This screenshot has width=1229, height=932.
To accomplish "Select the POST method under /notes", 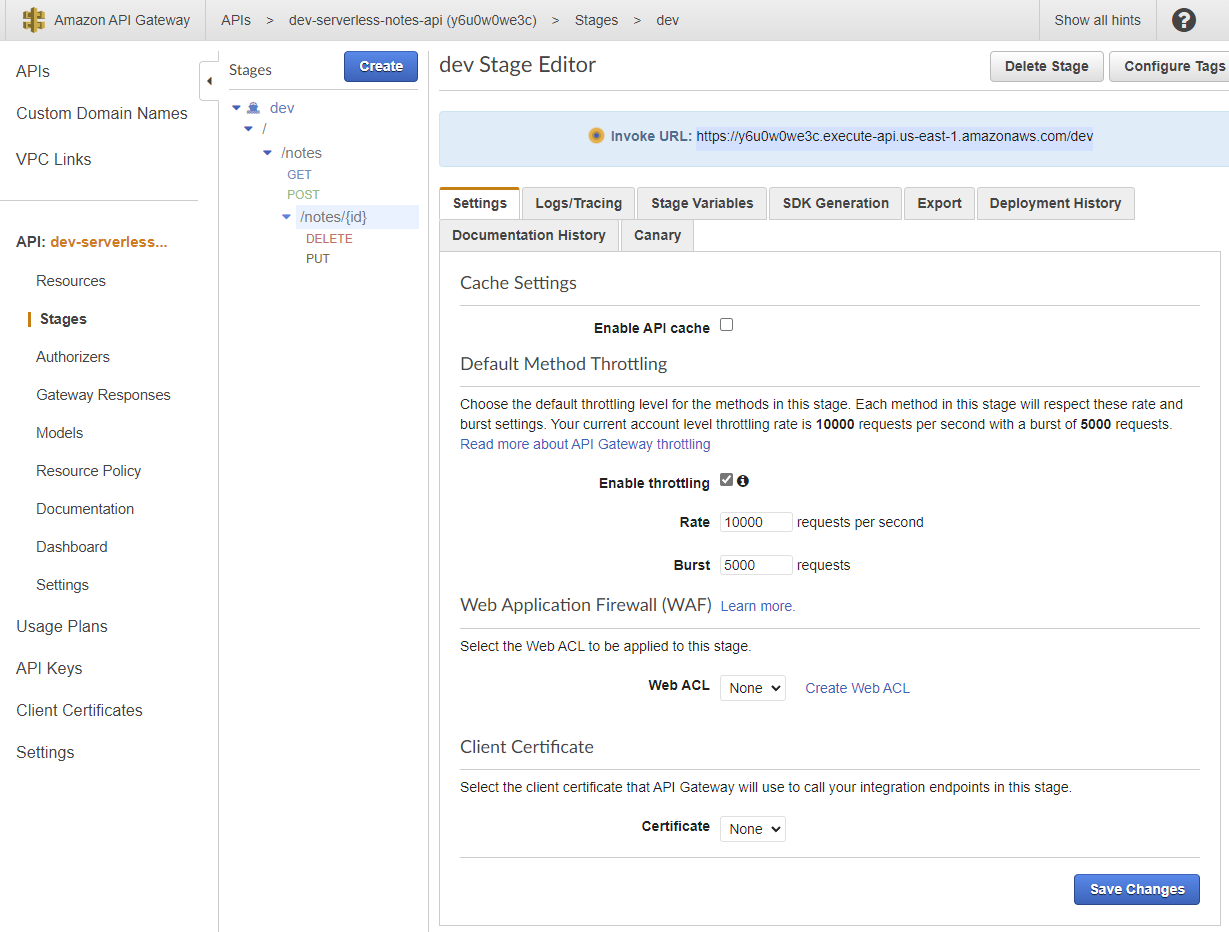I will pyautogui.click(x=303, y=194).
